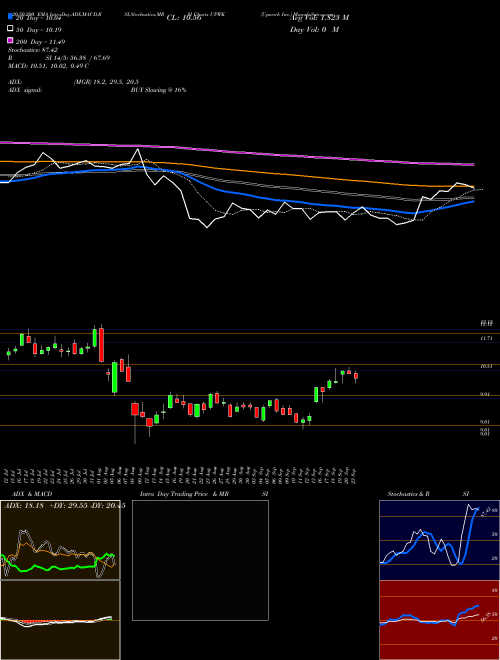
Task: Click the 'MACD: 10.51, 10.02, 0.49 C' line
Action: tap(48, 66)
